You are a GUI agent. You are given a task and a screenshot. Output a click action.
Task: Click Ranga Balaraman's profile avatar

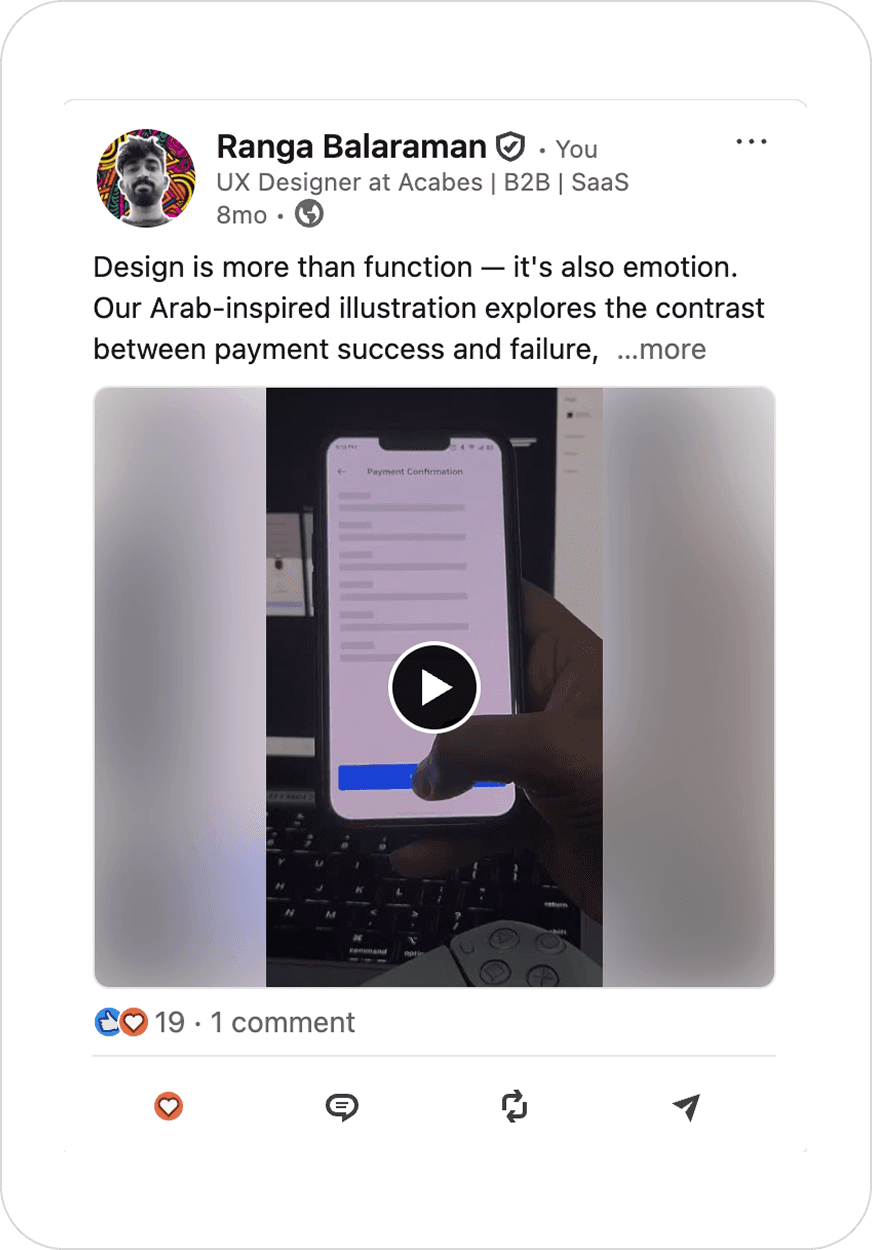[x=146, y=178]
